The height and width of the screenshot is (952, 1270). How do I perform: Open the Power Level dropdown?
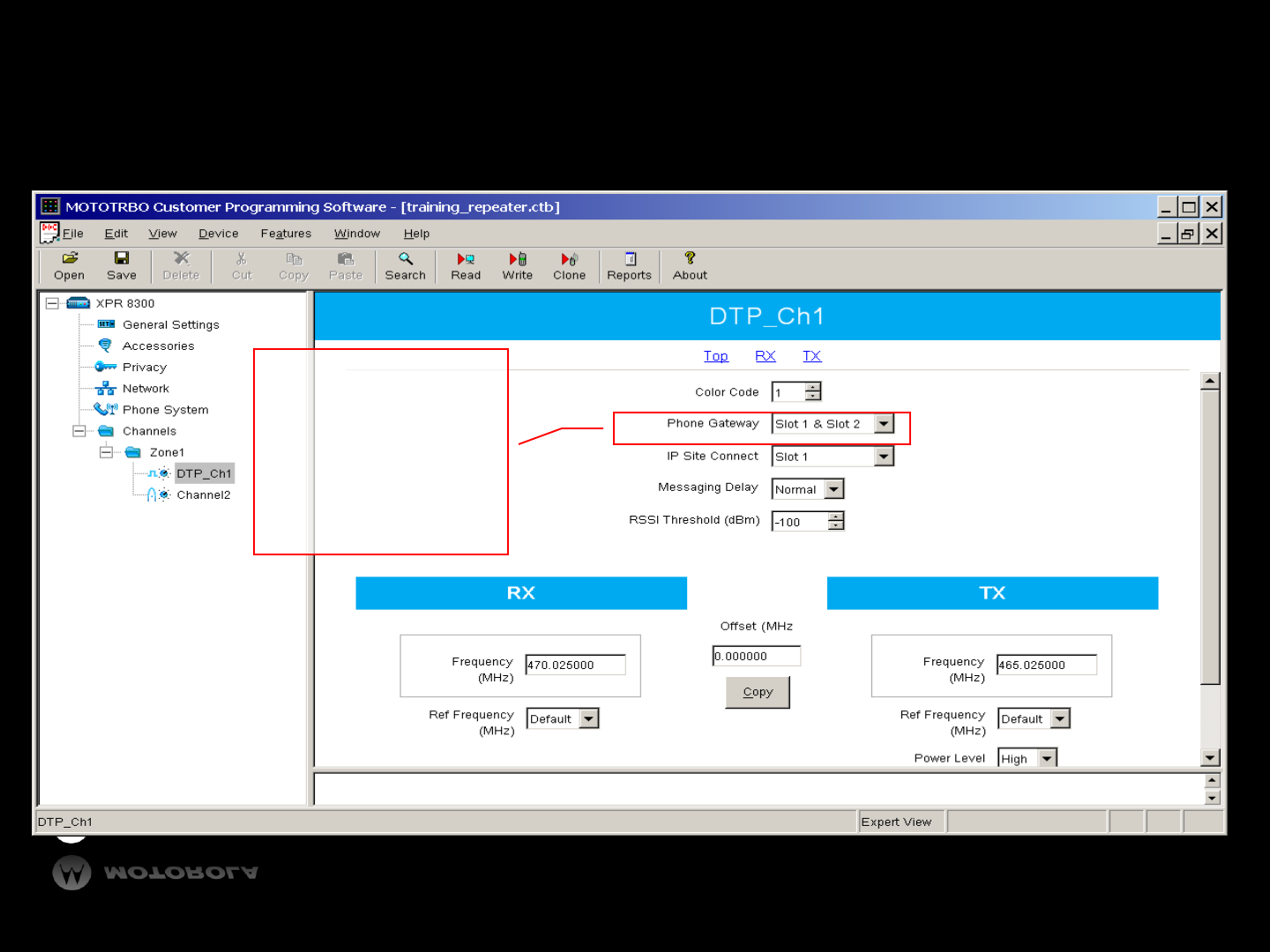pyautogui.click(x=1047, y=758)
